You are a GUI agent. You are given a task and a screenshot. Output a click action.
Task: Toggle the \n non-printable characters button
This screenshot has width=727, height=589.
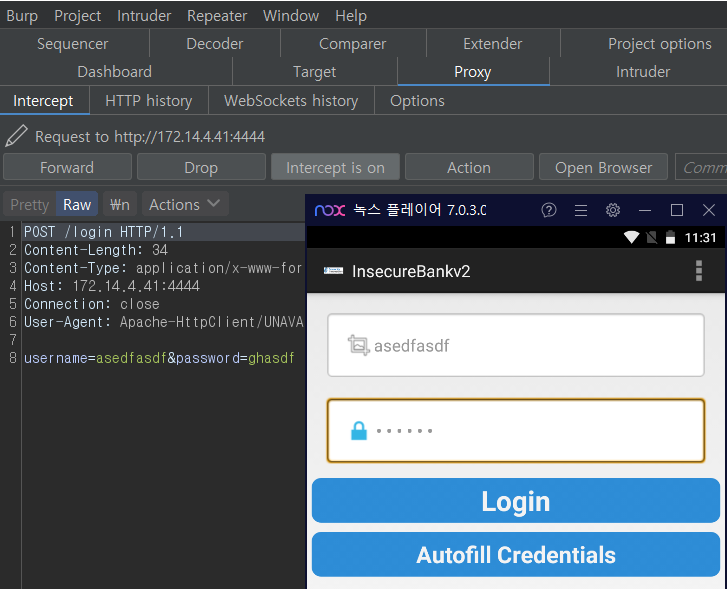click(120, 205)
